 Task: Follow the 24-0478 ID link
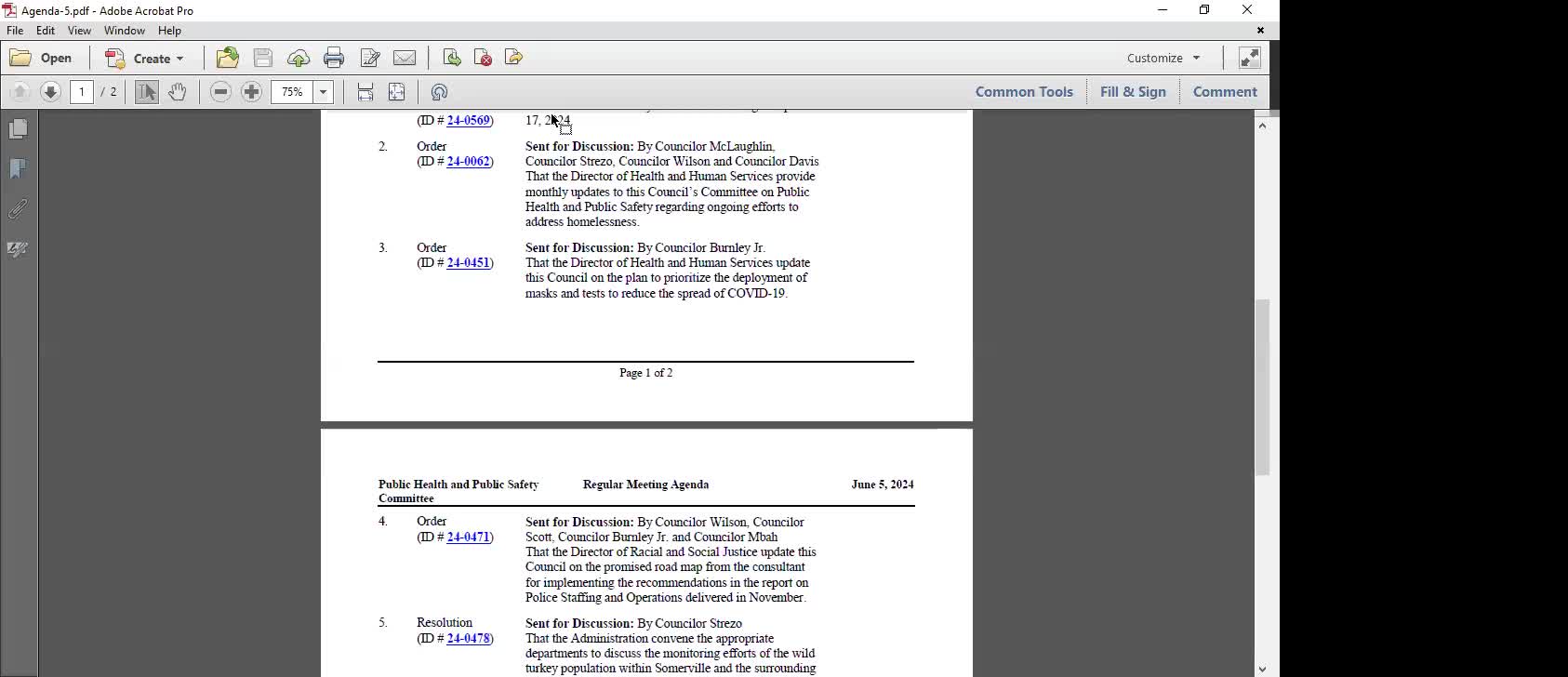(x=468, y=638)
